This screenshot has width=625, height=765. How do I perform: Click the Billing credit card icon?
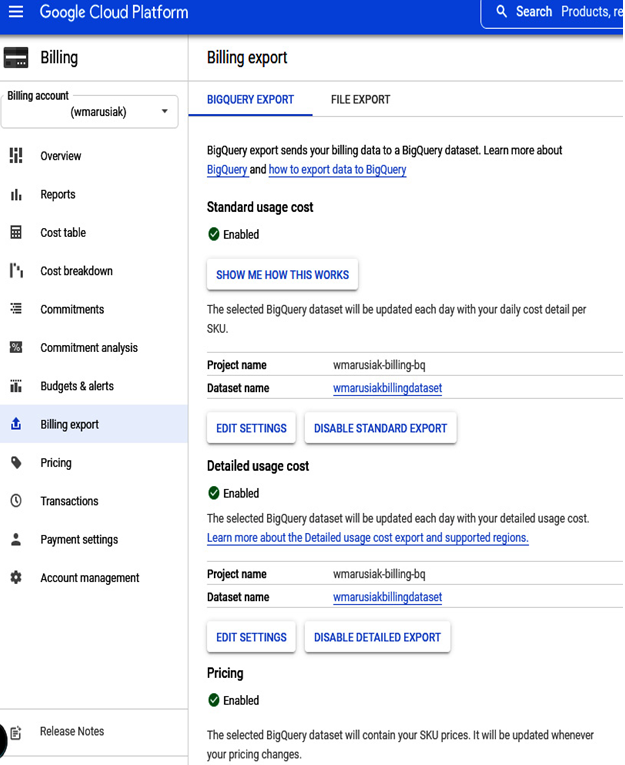click(x=16, y=58)
